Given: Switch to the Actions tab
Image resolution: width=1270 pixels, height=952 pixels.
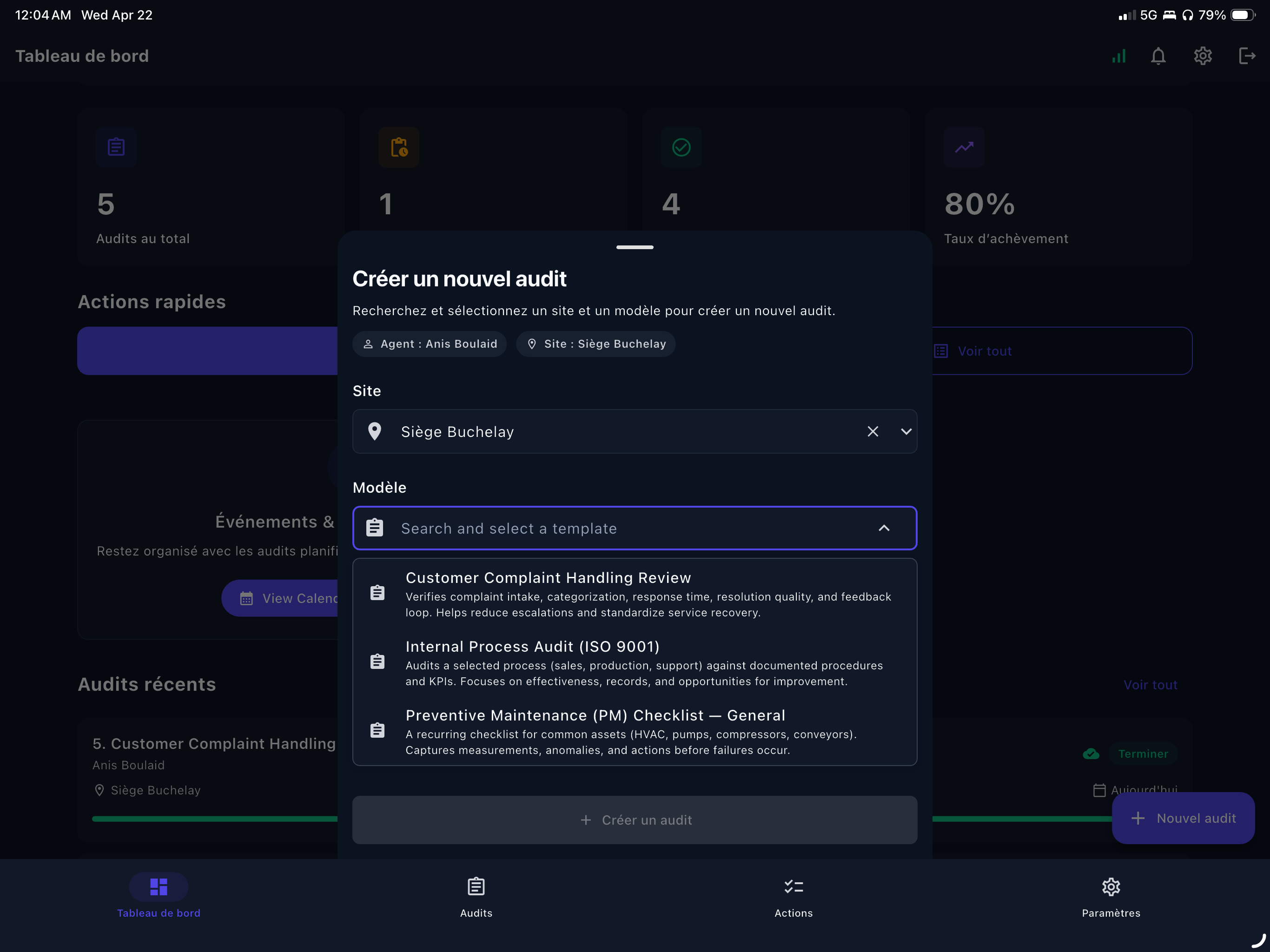Looking at the screenshot, I should (x=794, y=896).
